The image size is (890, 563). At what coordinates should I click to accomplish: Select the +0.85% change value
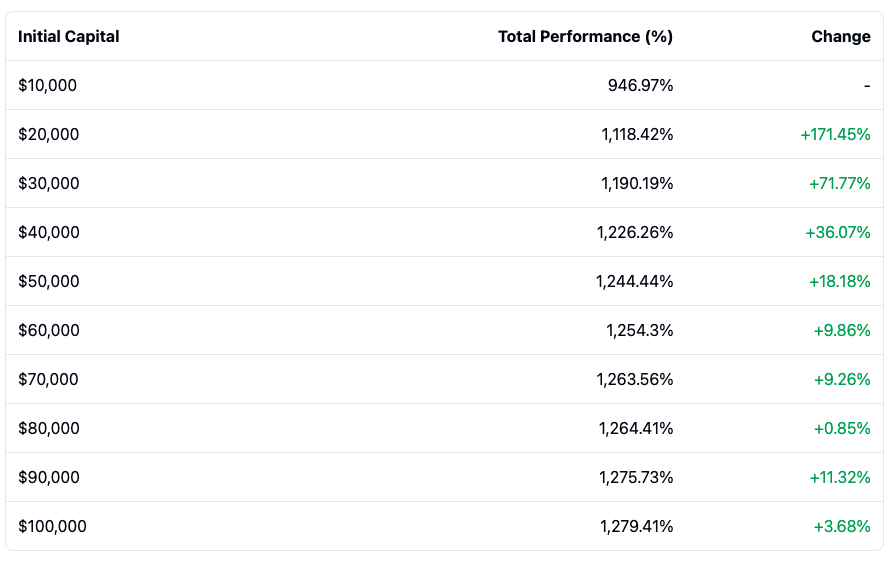842,429
